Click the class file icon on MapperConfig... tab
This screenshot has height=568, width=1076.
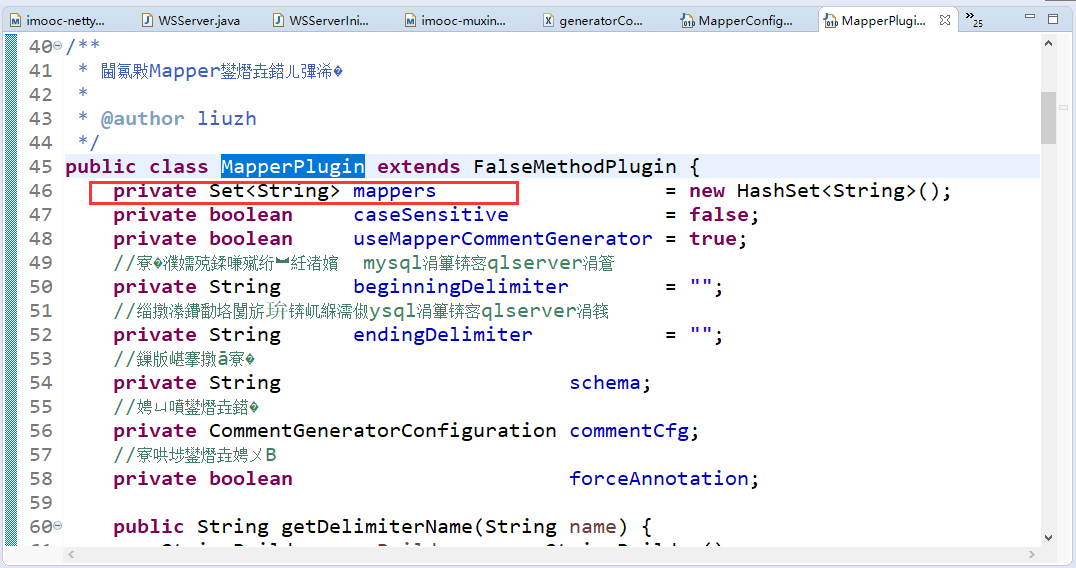pyautogui.click(x=687, y=21)
